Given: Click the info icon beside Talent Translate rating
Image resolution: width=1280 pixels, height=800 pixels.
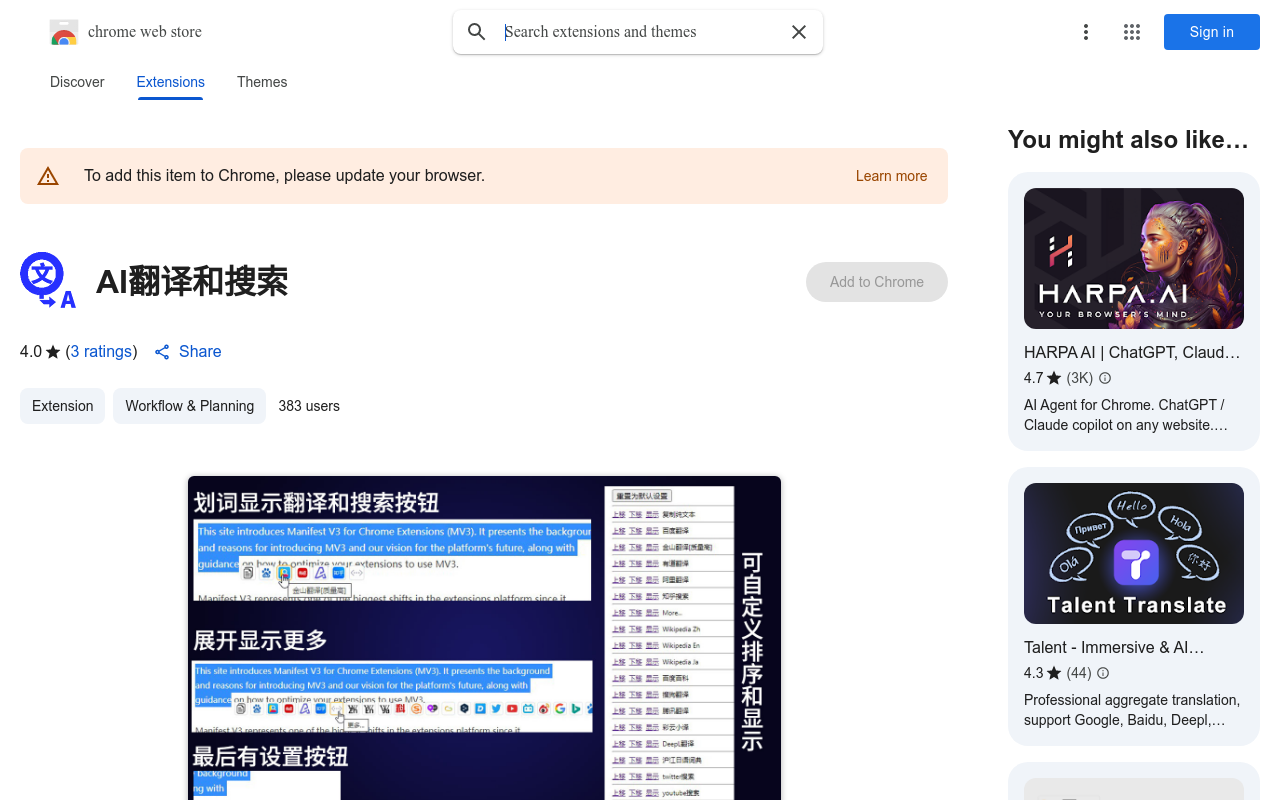Looking at the screenshot, I should (1102, 673).
